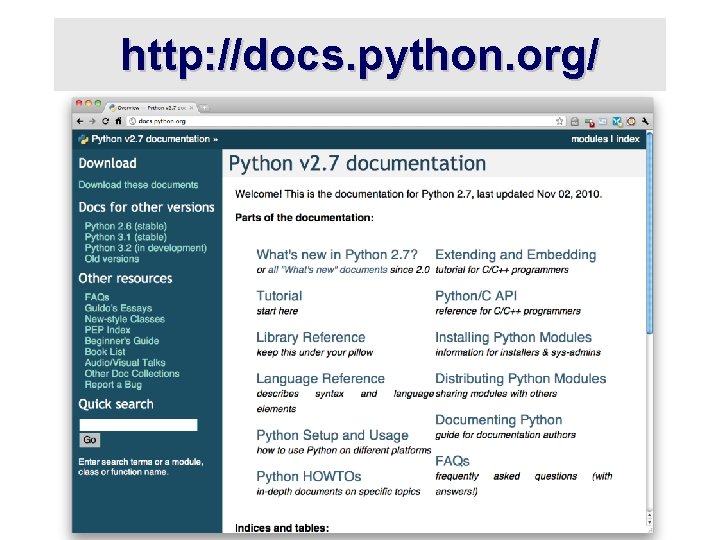
Task: Open the Language Reference link
Action: pyautogui.click(x=321, y=378)
